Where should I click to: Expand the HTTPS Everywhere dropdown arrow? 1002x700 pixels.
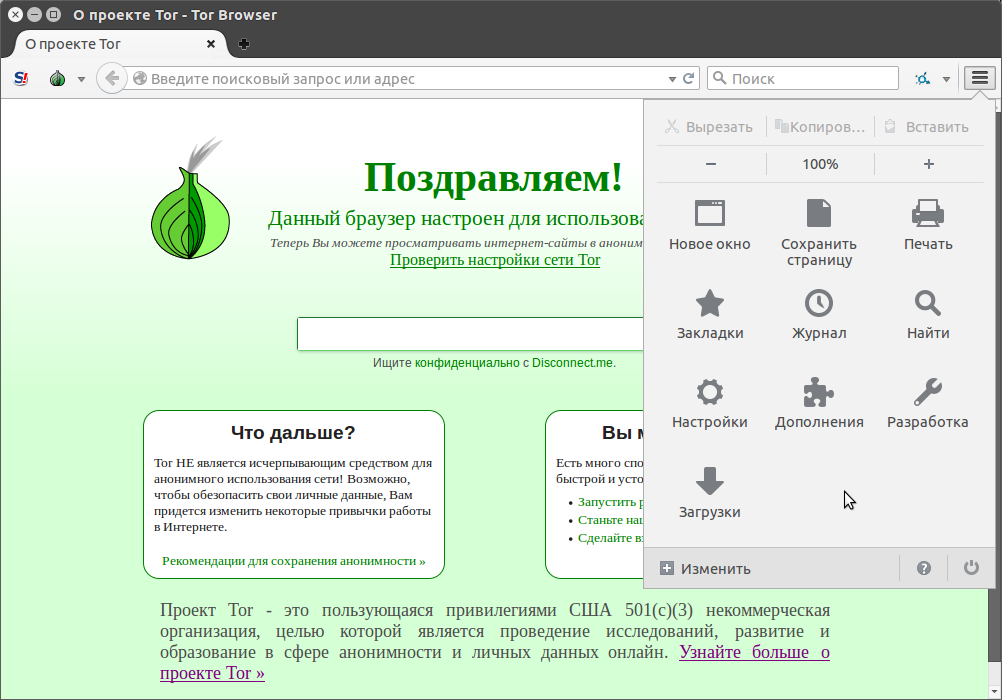click(946, 79)
